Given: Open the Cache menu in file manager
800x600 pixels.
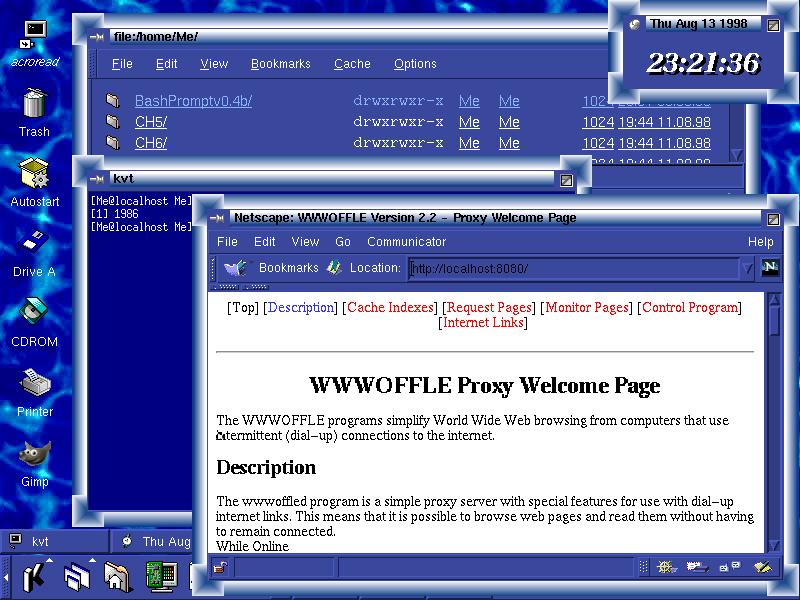Looking at the screenshot, I should click(352, 64).
